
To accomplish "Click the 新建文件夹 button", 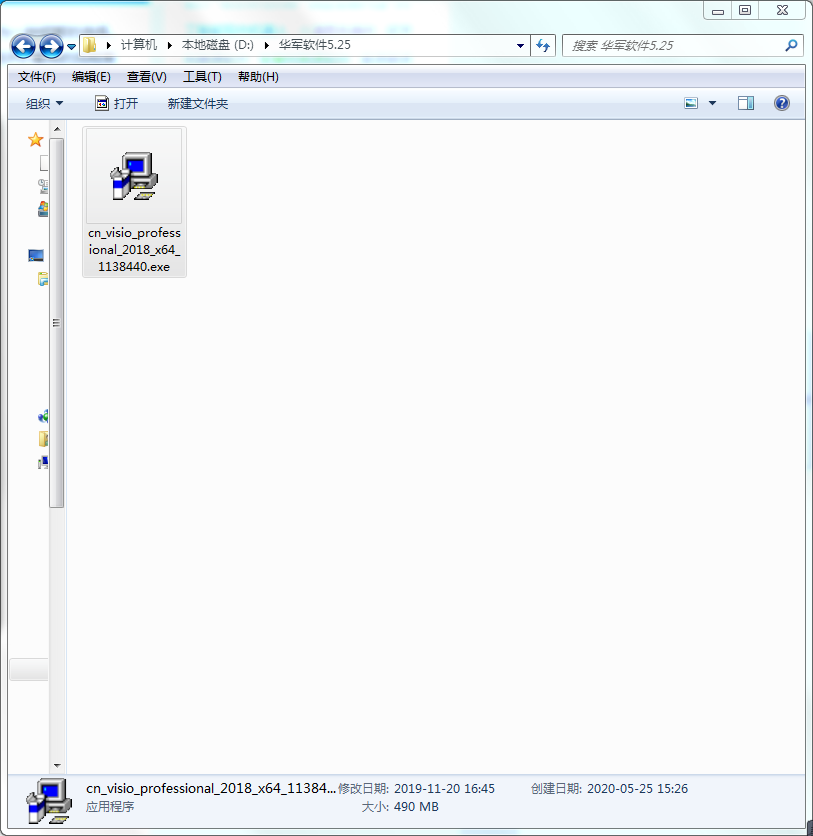I will (x=197, y=102).
